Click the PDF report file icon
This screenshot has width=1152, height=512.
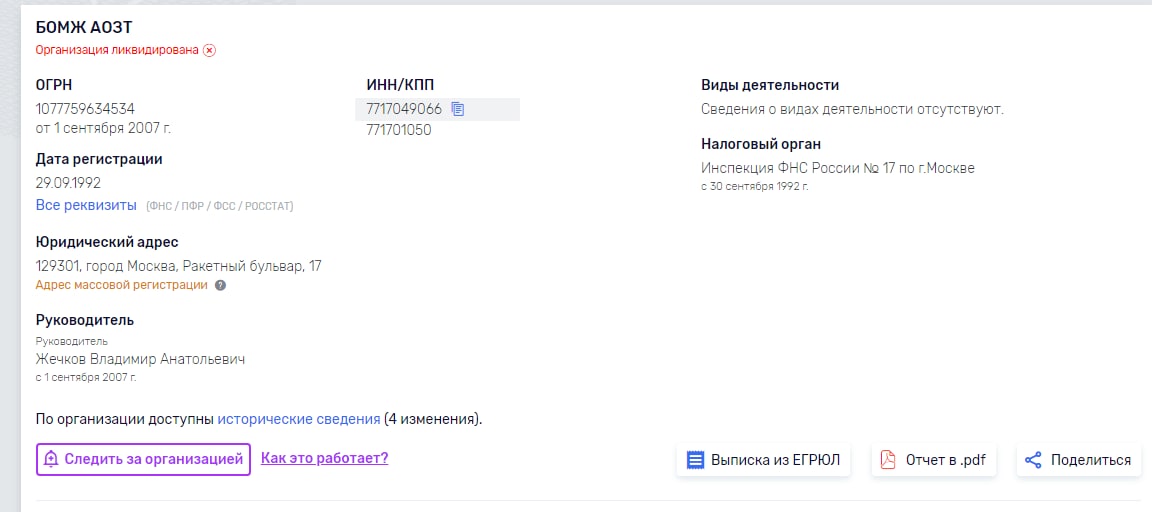[x=888, y=461]
